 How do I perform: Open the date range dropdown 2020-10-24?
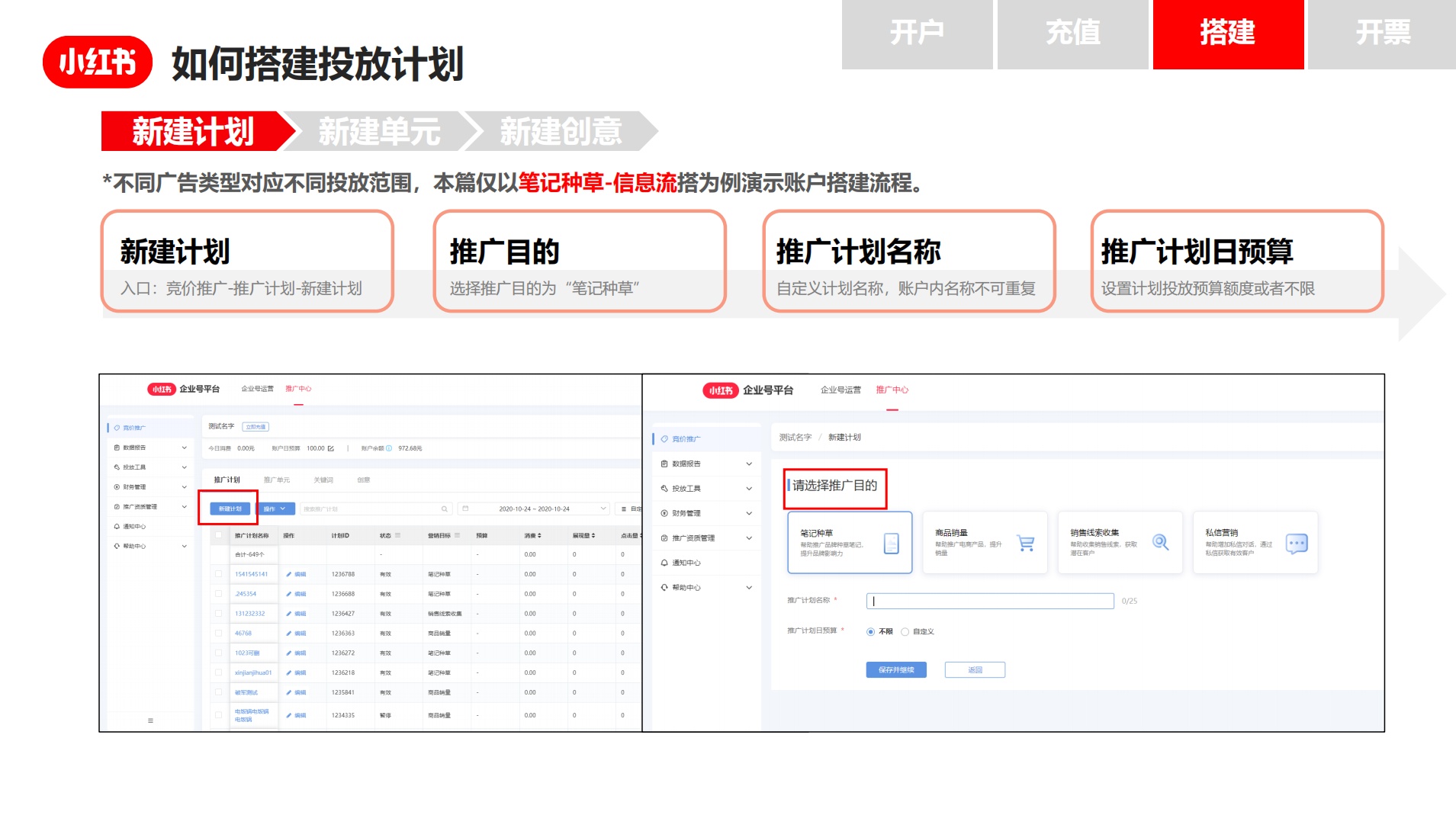(x=535, y=509)
